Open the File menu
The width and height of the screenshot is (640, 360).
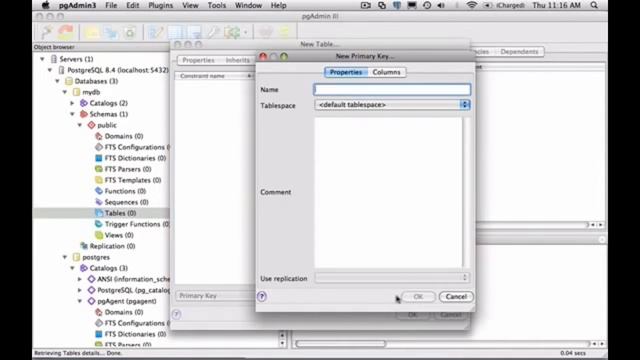111,5
